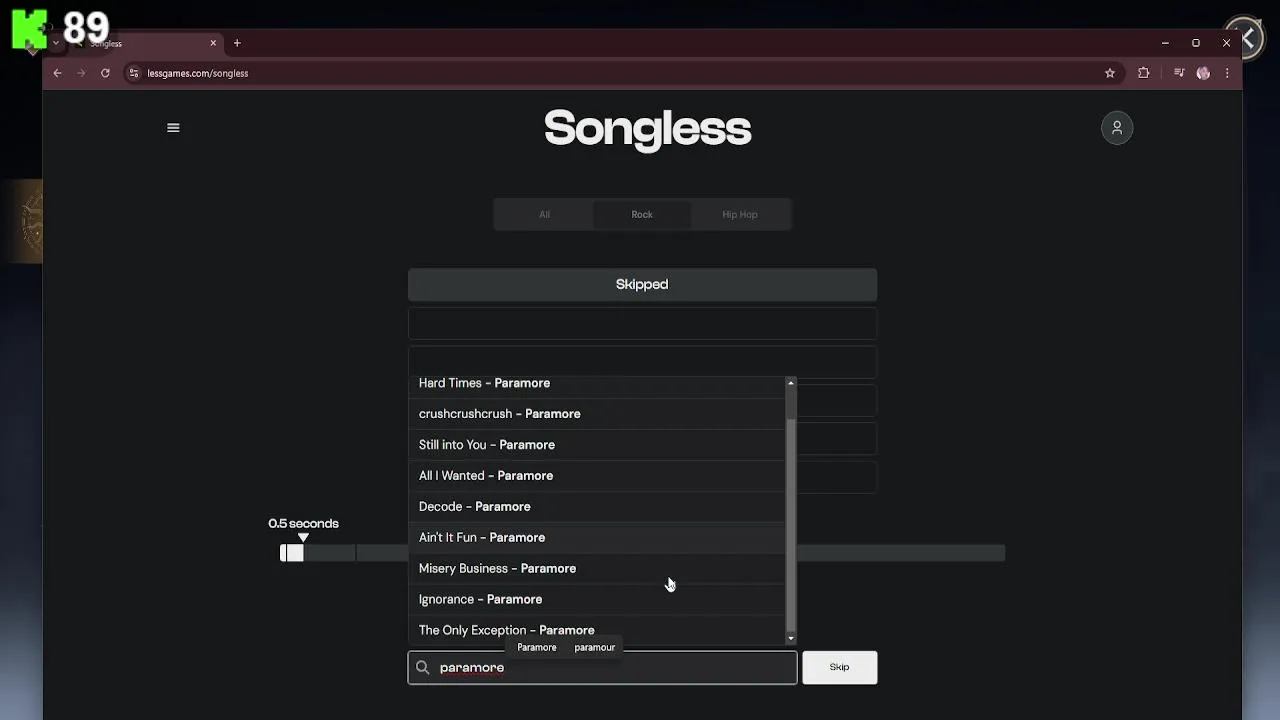The width and height of the screenshot is (1280, 720).
Task: Open a new browser tab
Action: 237,43
